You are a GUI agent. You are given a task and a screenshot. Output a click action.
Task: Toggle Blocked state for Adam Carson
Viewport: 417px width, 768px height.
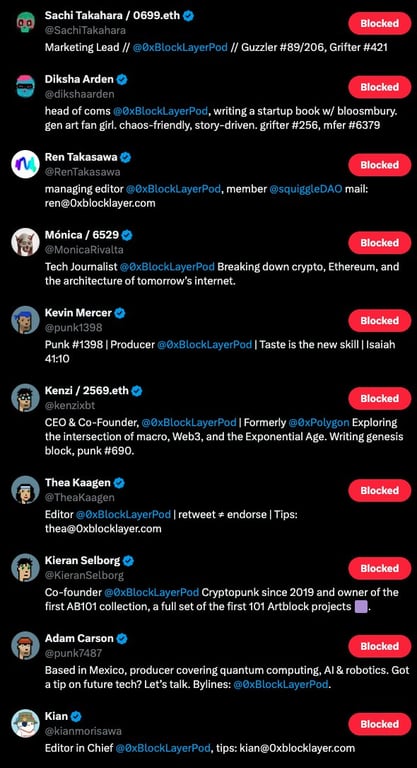pos(379,646)
